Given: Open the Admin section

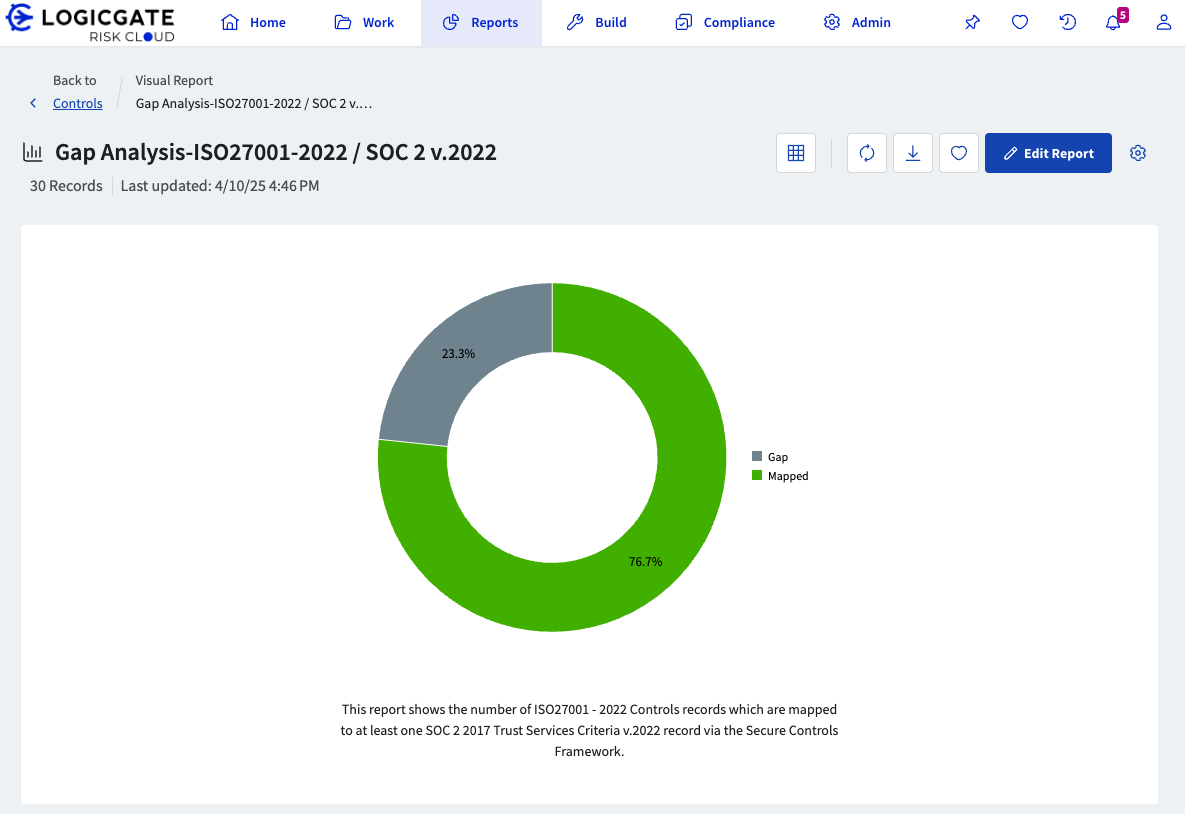Looking at the screenshot, I should (x=857, y=23).
